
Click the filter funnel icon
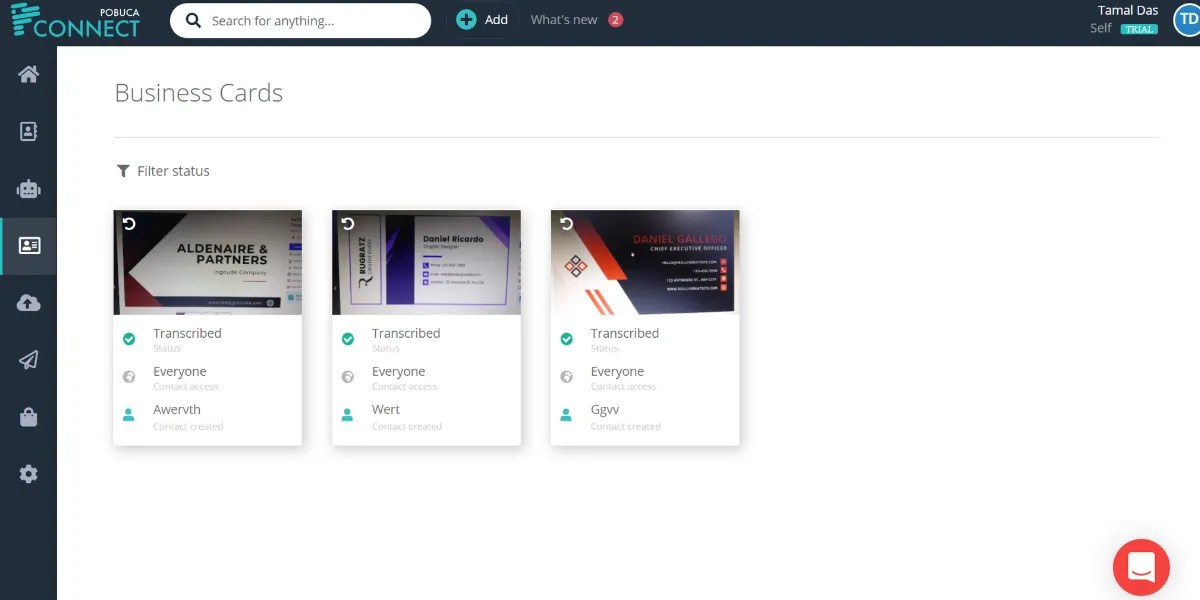coord(123,171)
